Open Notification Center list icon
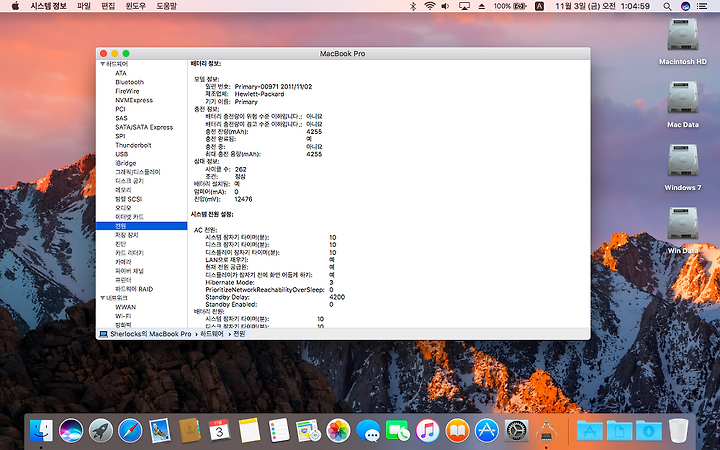720x450 pixels. tap(702, 6)
